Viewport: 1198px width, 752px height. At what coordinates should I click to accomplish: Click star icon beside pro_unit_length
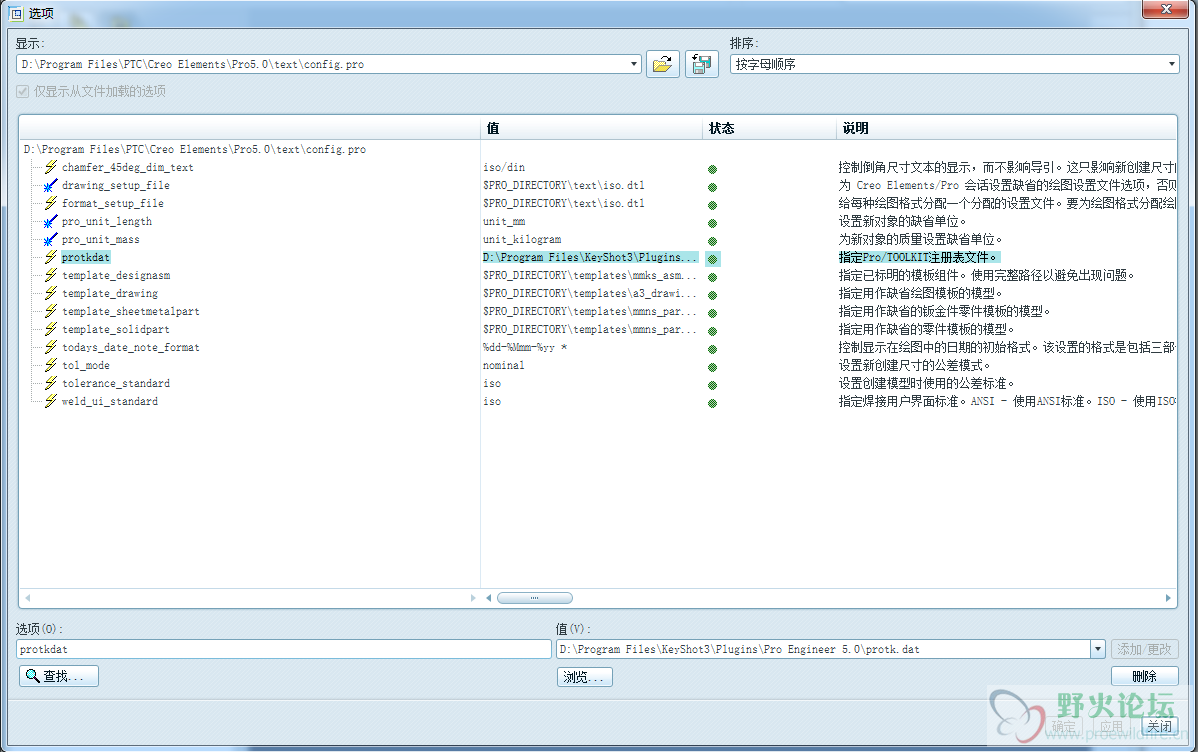50,222
